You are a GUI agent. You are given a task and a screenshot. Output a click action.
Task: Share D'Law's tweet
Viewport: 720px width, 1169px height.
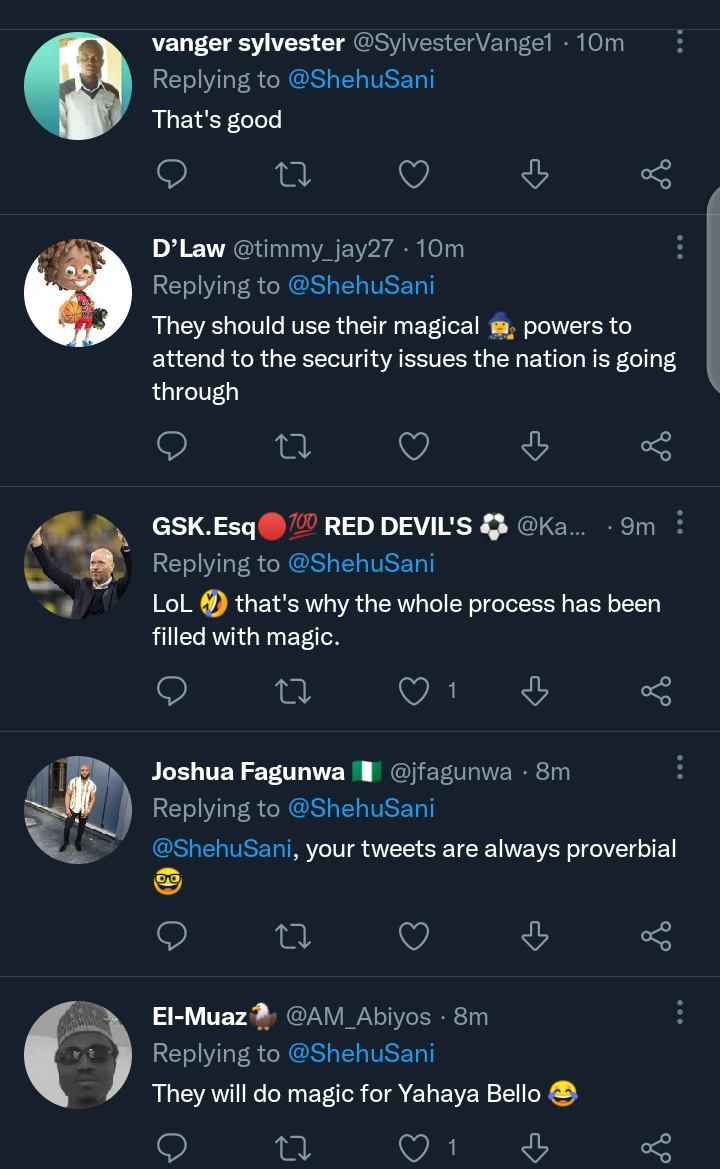pyautogui.click(x=656, y=446)
